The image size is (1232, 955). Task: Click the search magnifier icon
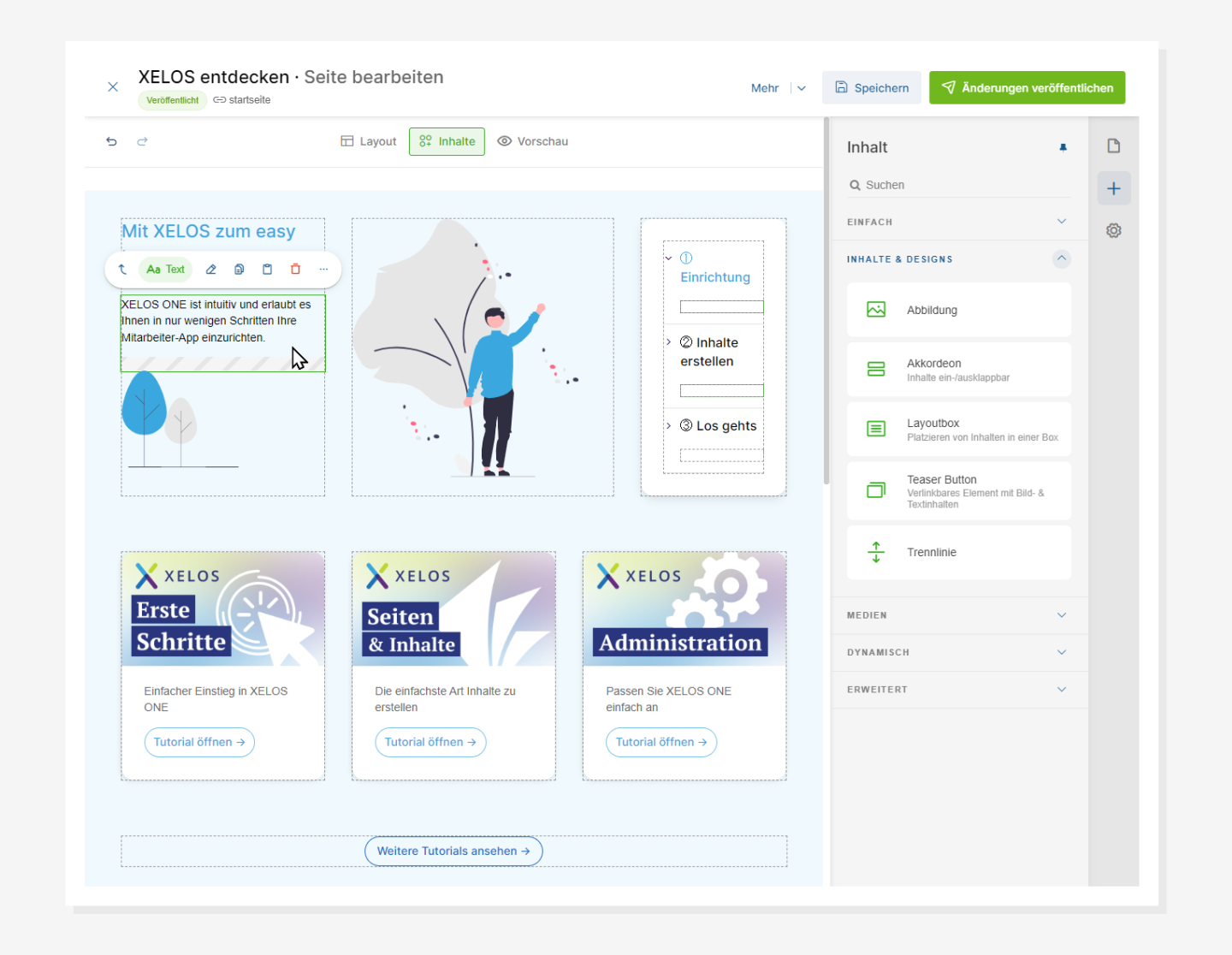pos(855,185)
